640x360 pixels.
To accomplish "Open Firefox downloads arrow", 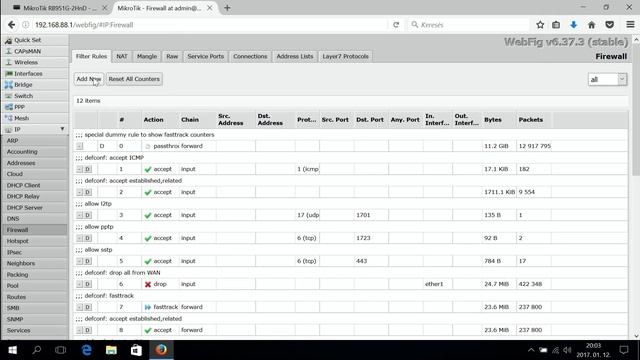I will 573,25.
